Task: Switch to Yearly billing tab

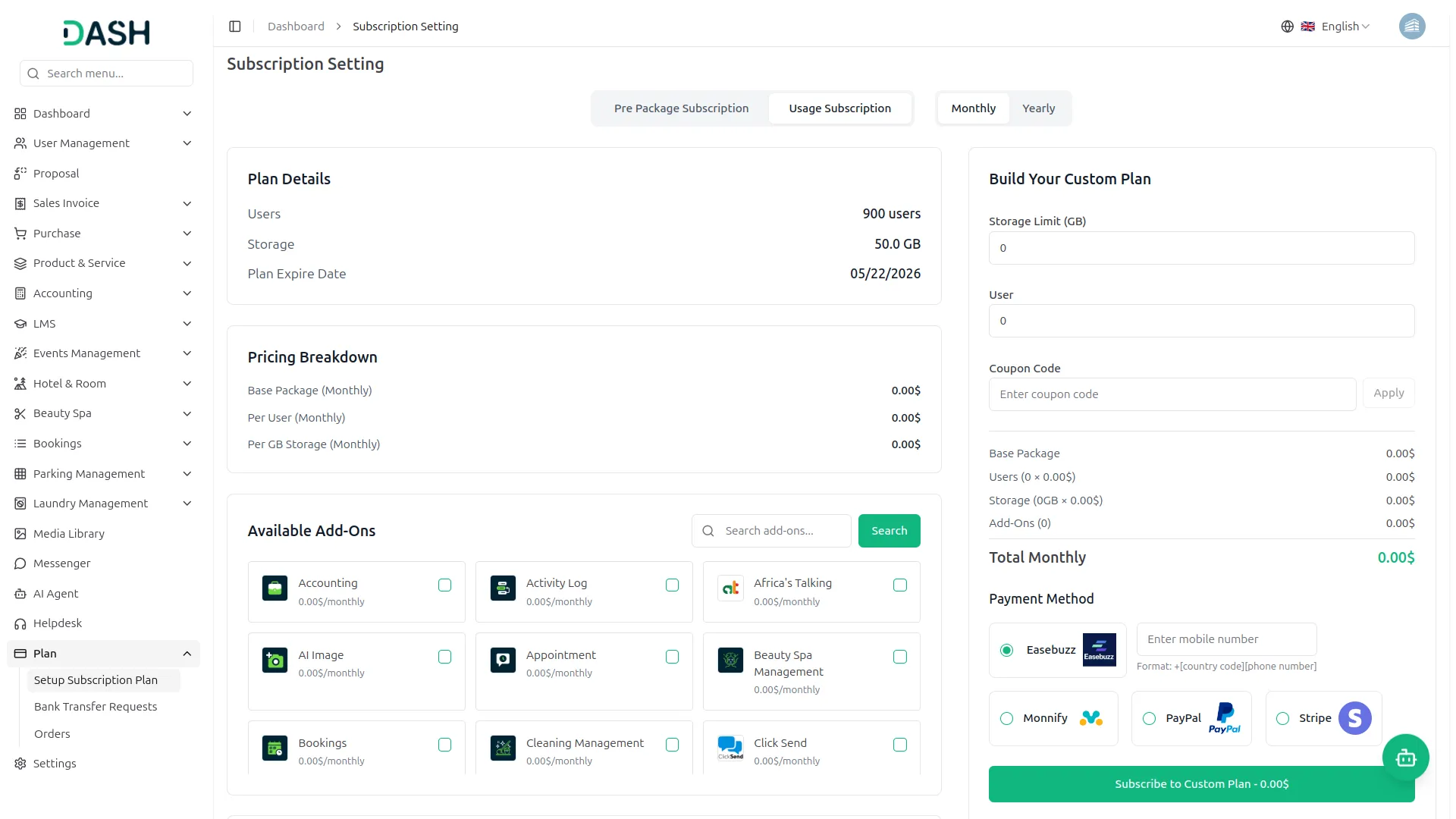Action: 1038,108
